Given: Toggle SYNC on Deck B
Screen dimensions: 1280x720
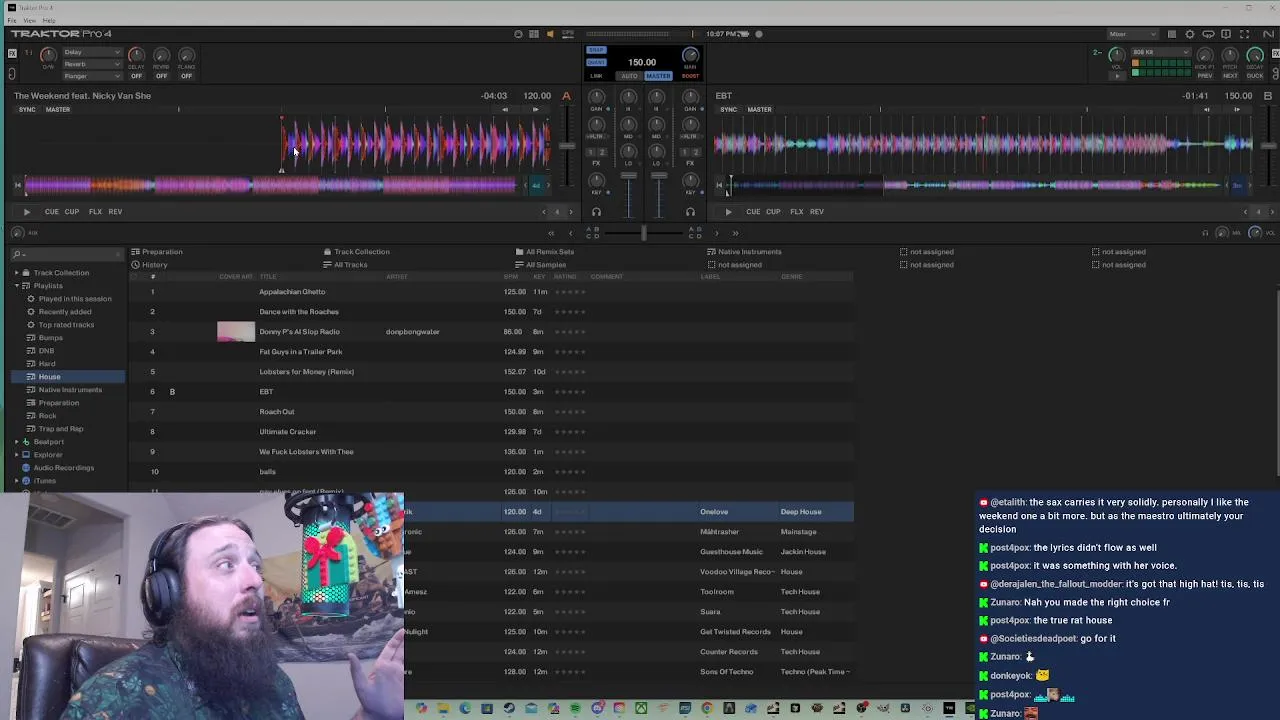Looking at the screenshot, I should tap(728, 110).
